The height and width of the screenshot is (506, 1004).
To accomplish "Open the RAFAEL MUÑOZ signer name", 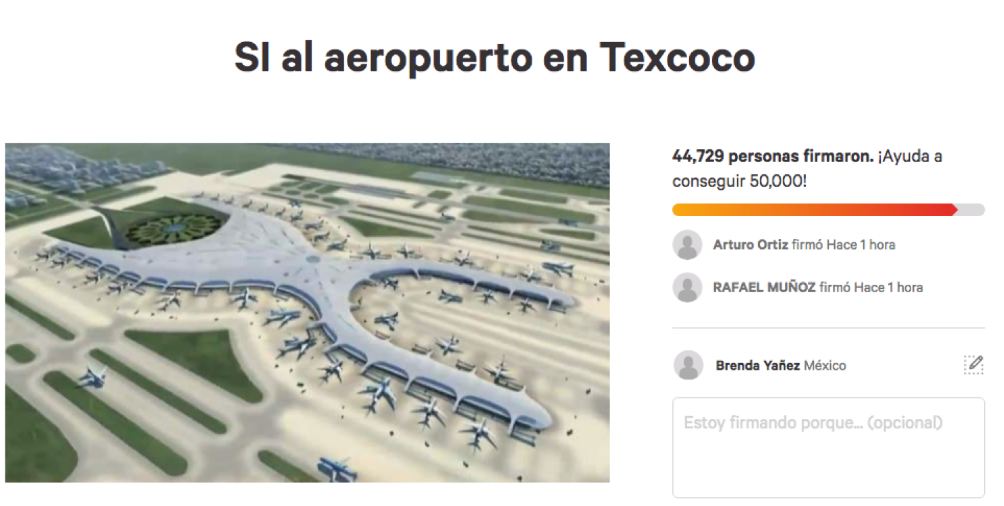I will click(765, 288).
